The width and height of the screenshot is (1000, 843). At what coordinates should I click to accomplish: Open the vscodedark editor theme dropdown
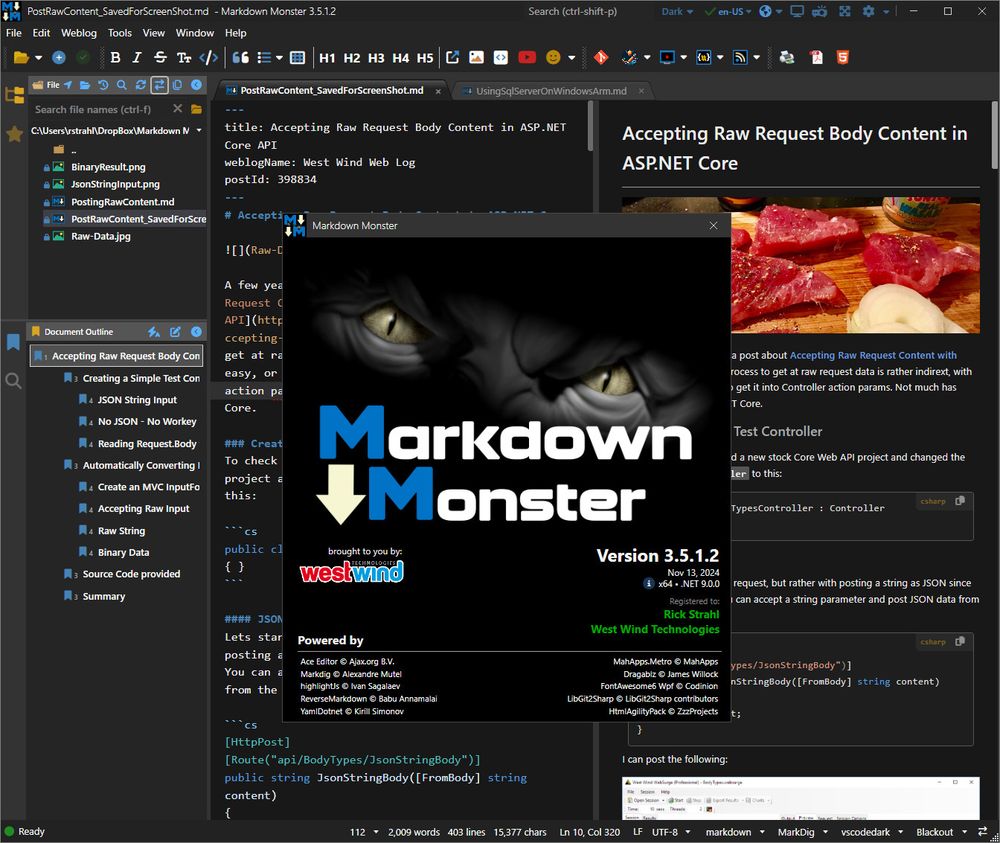[x=872, y=832]
